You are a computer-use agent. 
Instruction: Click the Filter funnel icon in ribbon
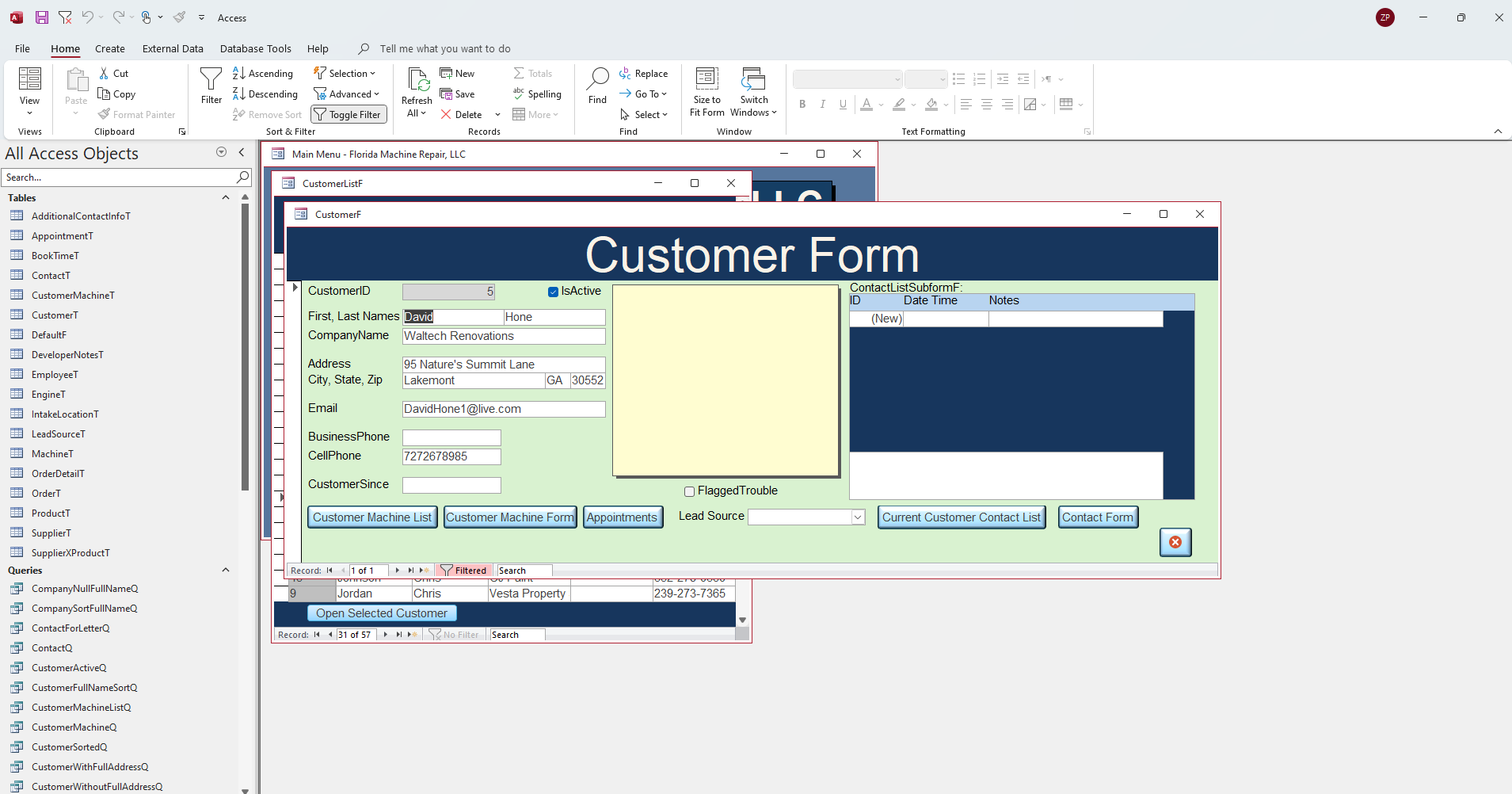click(211, 79)
